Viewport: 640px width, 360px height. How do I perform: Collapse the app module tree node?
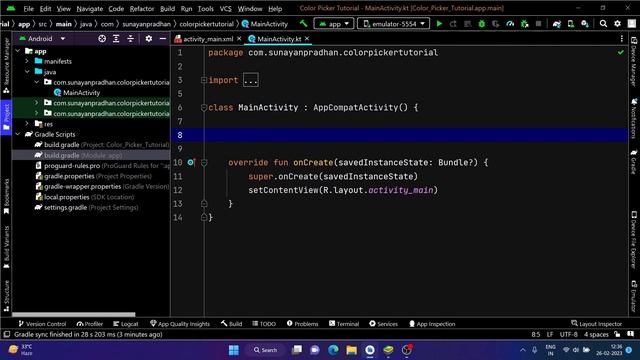tap(18, 51)
